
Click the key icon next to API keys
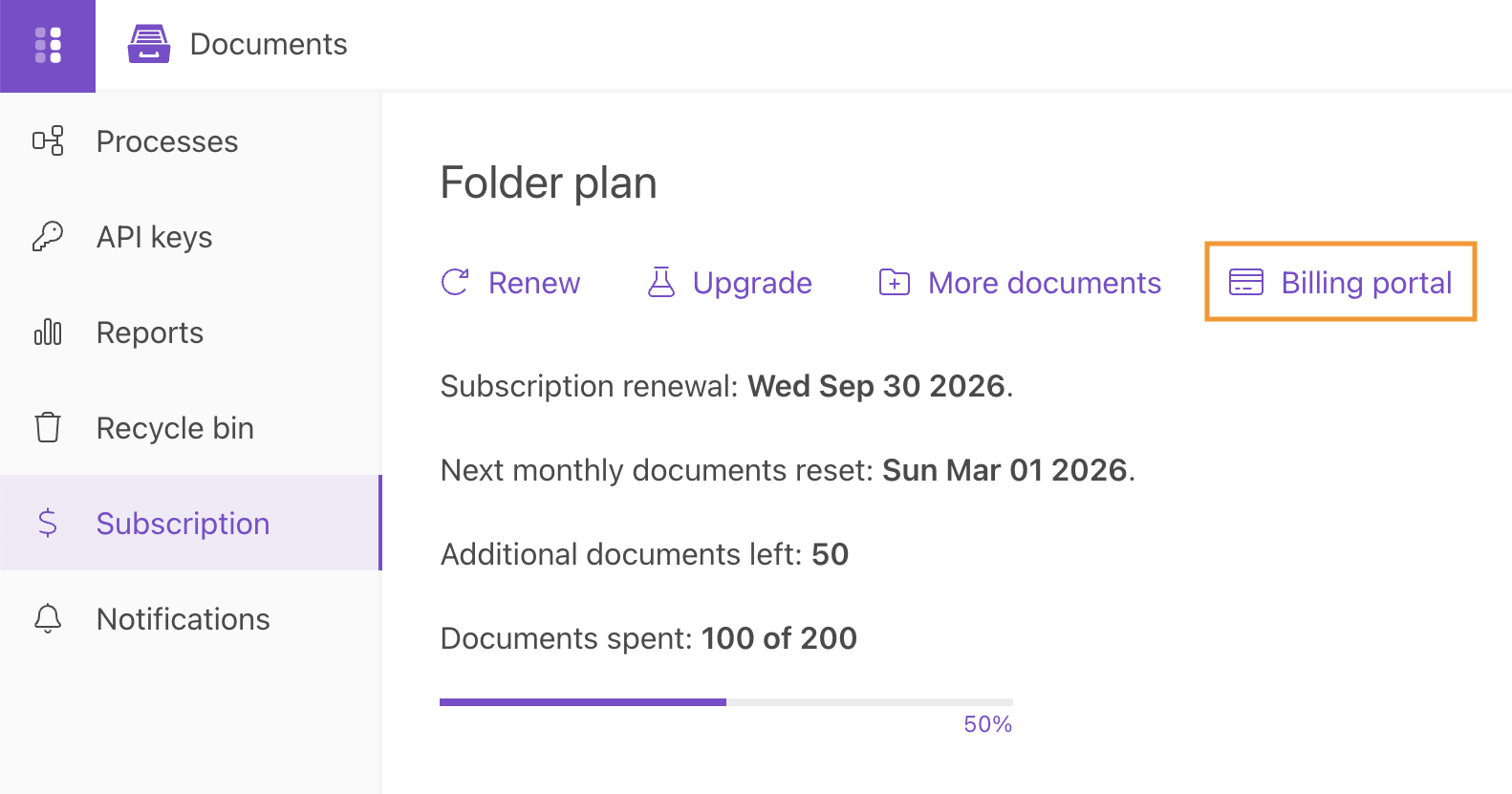[x=48, y=236]
